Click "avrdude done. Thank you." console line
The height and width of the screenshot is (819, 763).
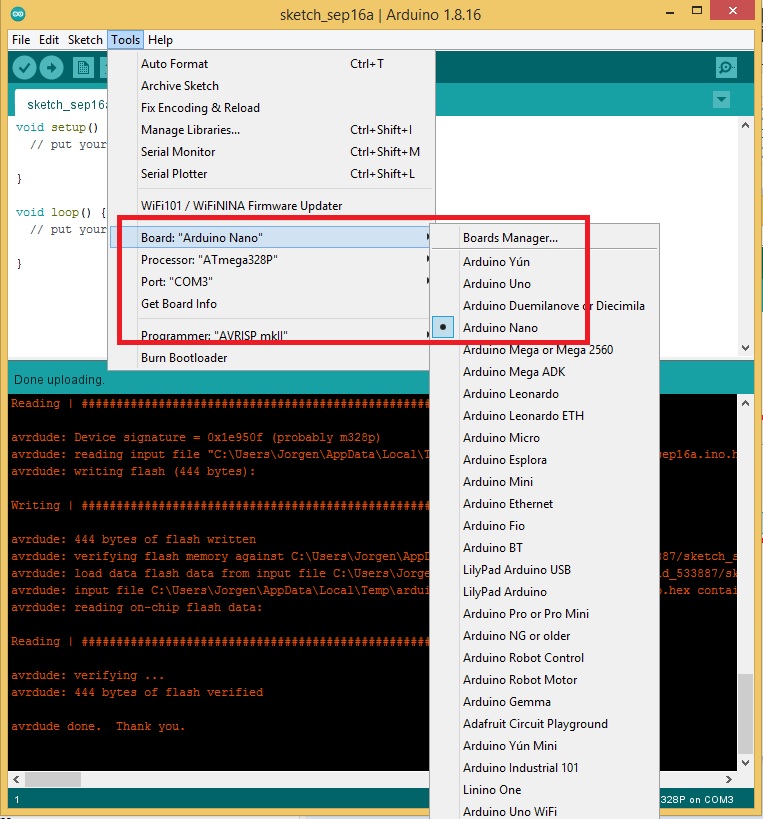[98, 726]
